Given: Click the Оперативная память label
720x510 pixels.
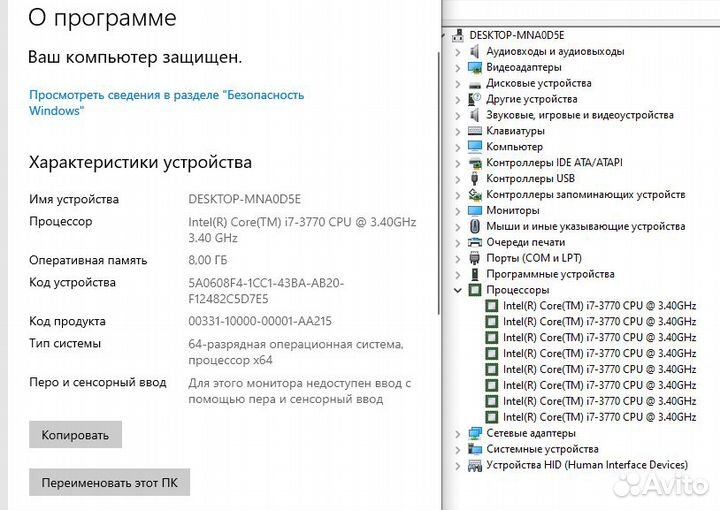Looking at the screenshot, I should click(88, 260).
